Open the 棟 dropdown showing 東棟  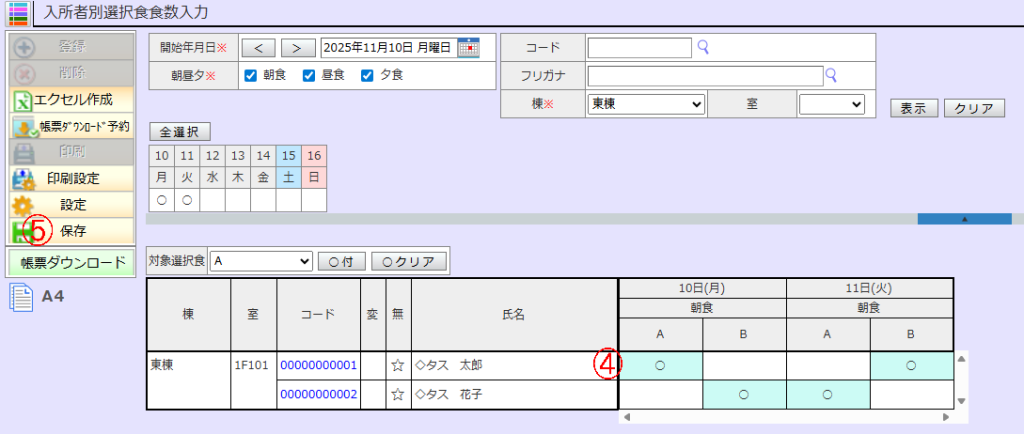pyautogui.click(x=646, y=104)
